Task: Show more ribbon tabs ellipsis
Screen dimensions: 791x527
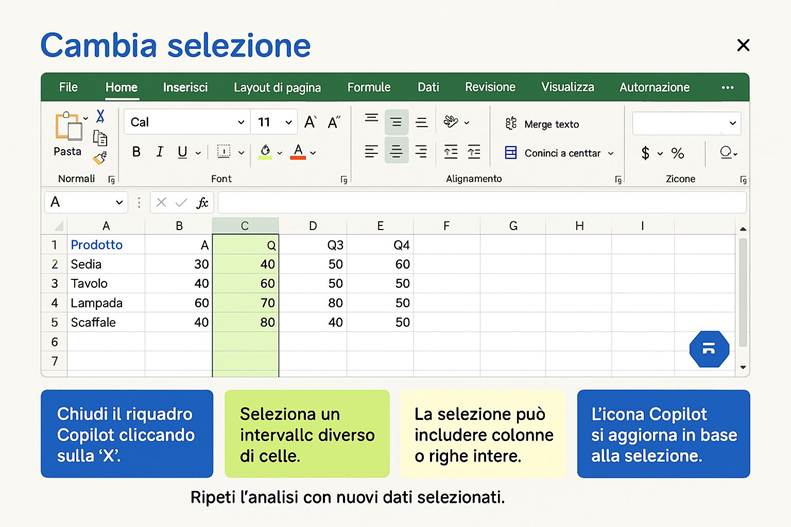Action: pyautogui.click(x=727, y=88)
